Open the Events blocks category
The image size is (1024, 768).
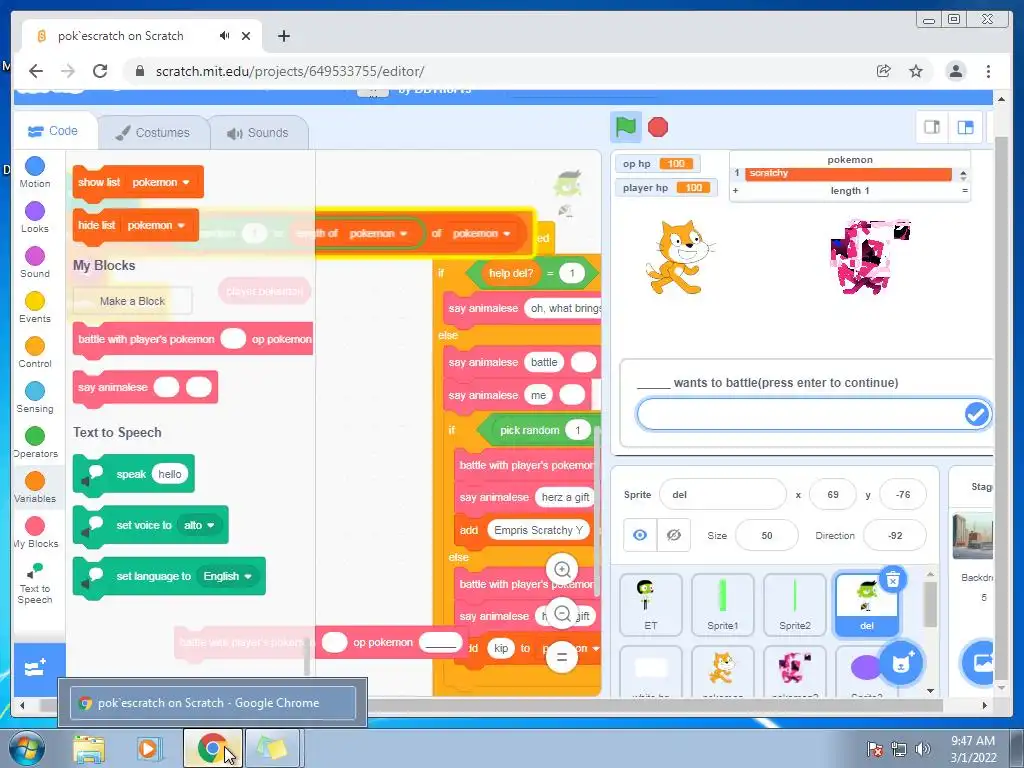point(35,308)
